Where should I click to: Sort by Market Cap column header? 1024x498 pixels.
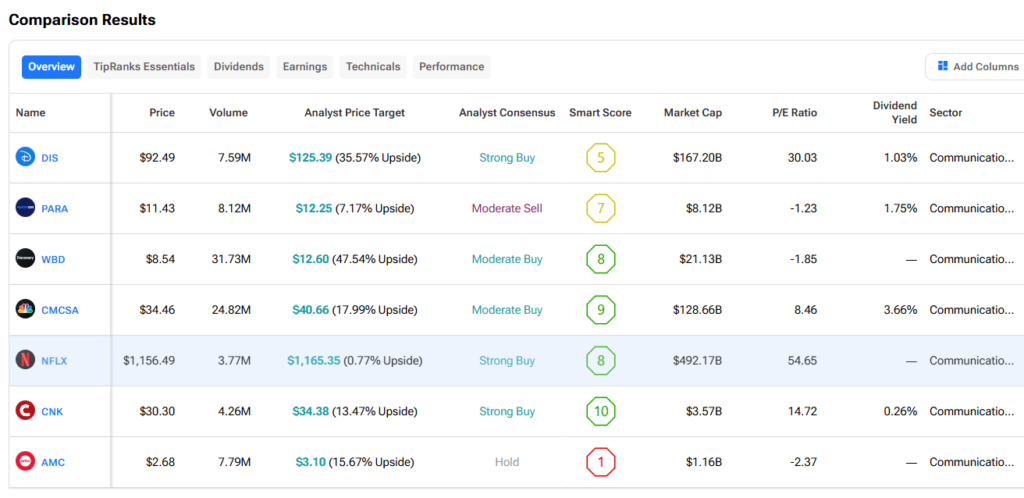(x=693, y=112)
